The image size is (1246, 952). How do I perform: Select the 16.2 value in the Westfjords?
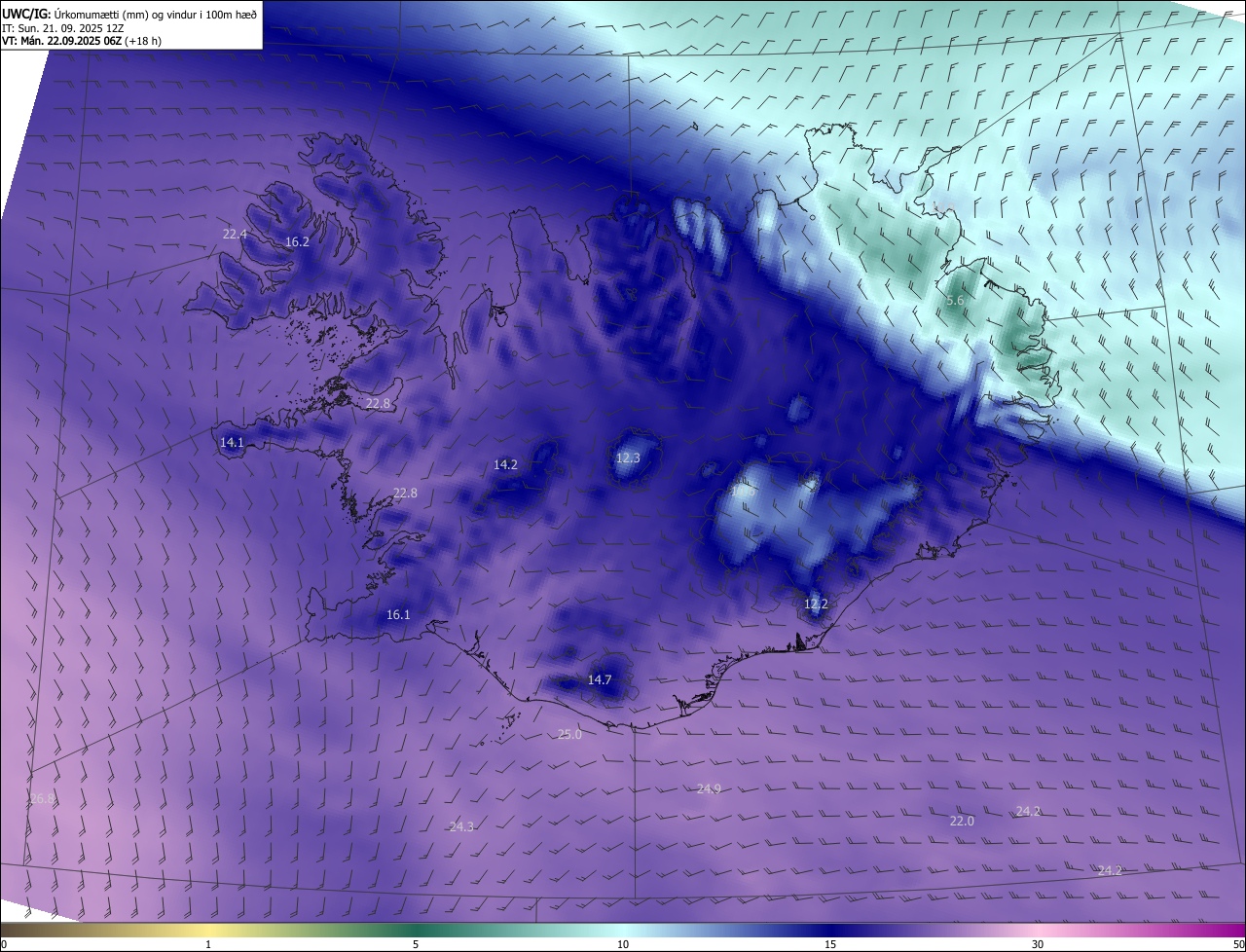[297, 241]
